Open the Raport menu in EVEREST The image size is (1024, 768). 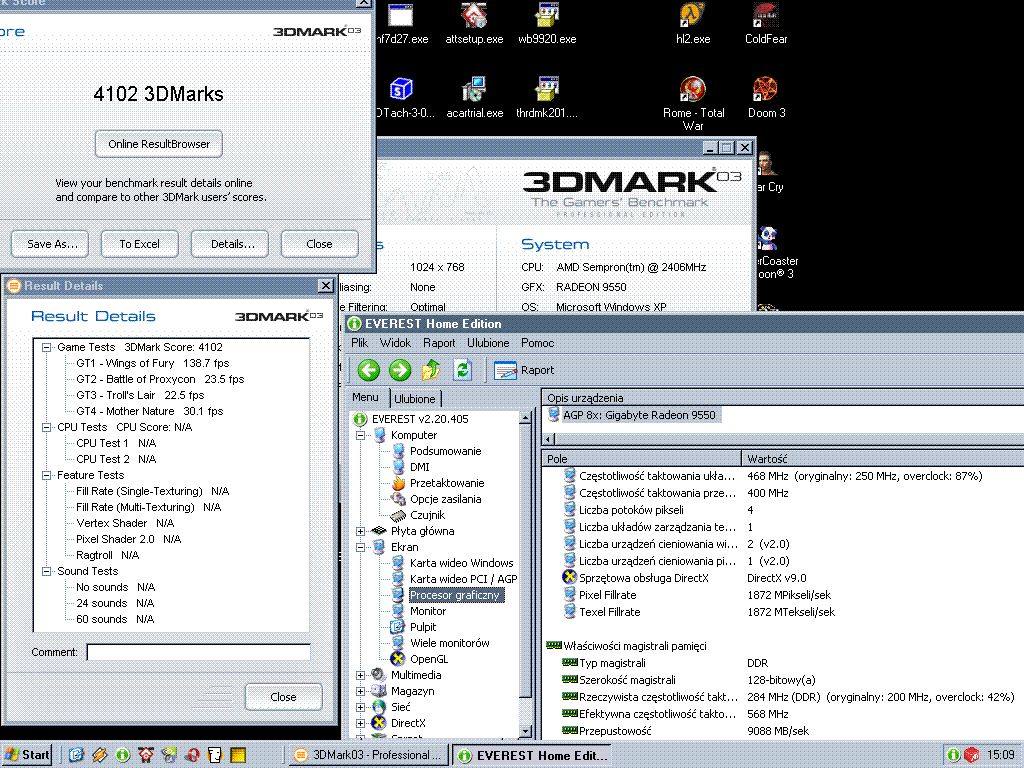coord(439,343)
